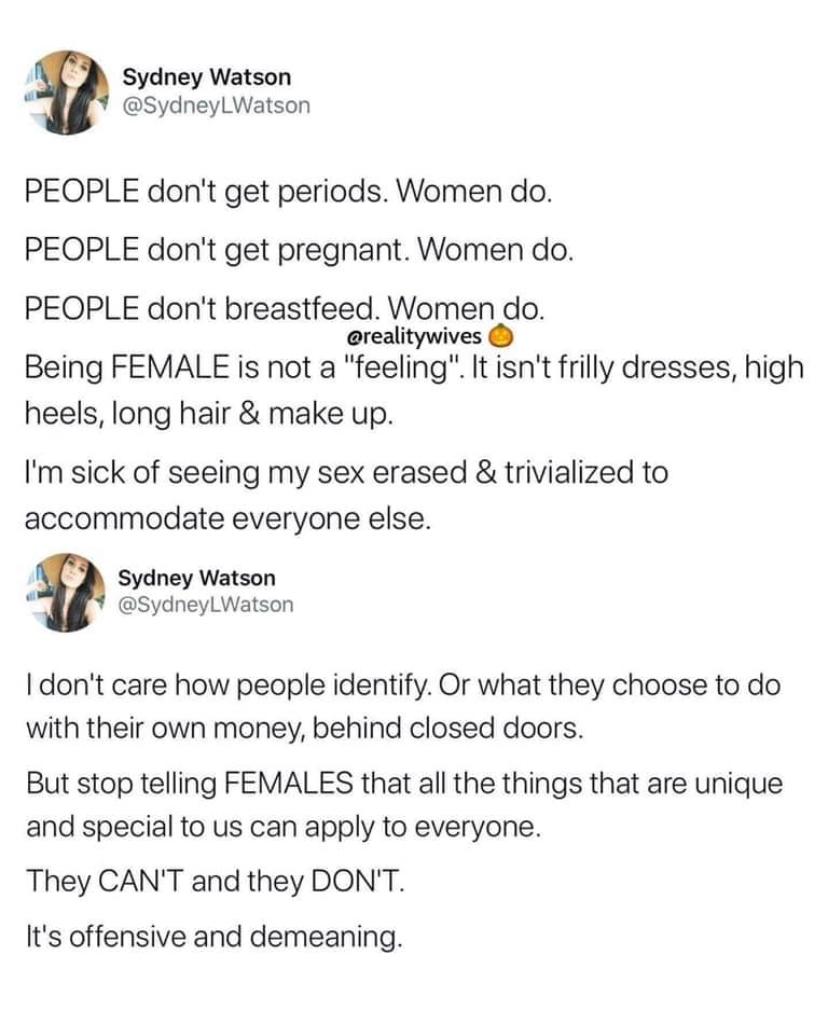The image size is (828, 1012).
Task: Click "with their own money, behind closed doors" line
Action: point(305,729)
